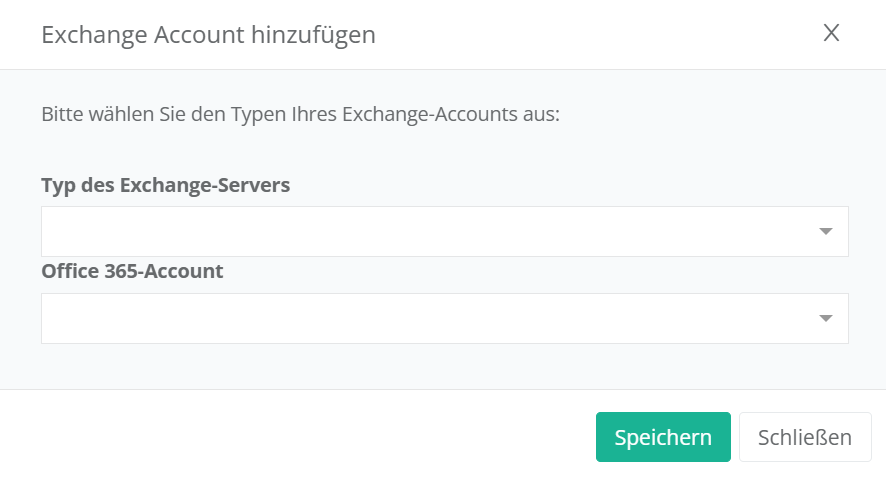The image size is (886, 483).
Task: Click the caret icon in Office 365-Account field
Action: click(826, 319)
